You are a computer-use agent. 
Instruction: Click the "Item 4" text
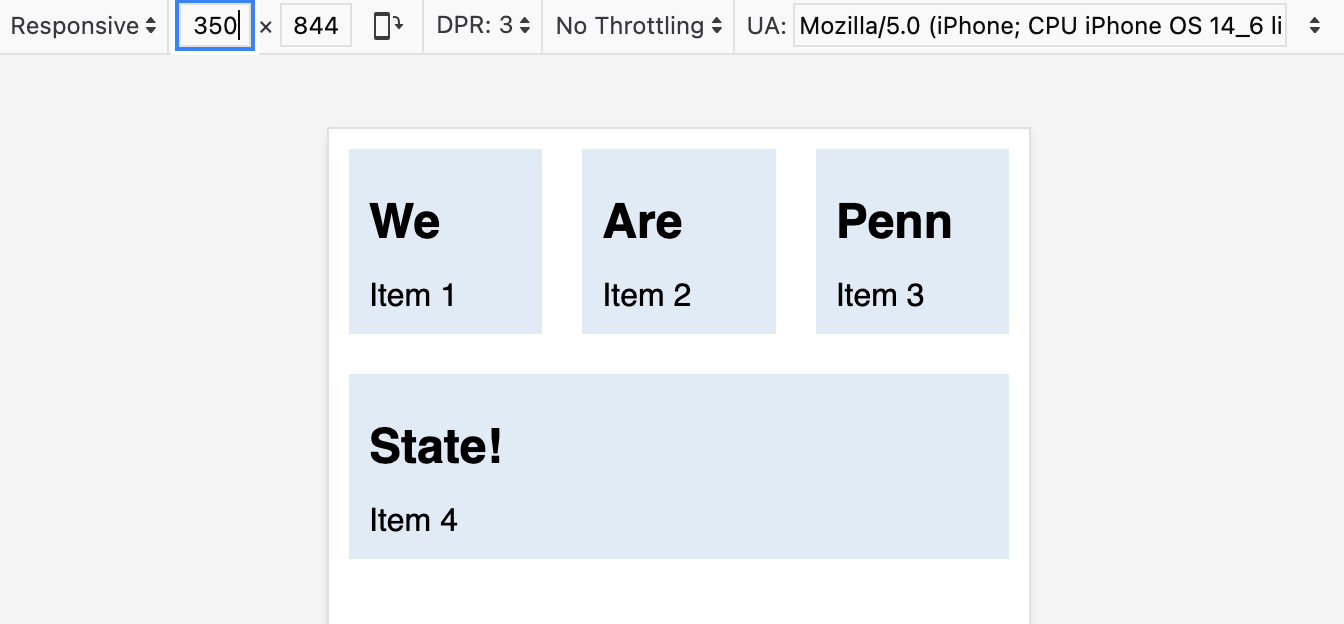pos(413,520)
